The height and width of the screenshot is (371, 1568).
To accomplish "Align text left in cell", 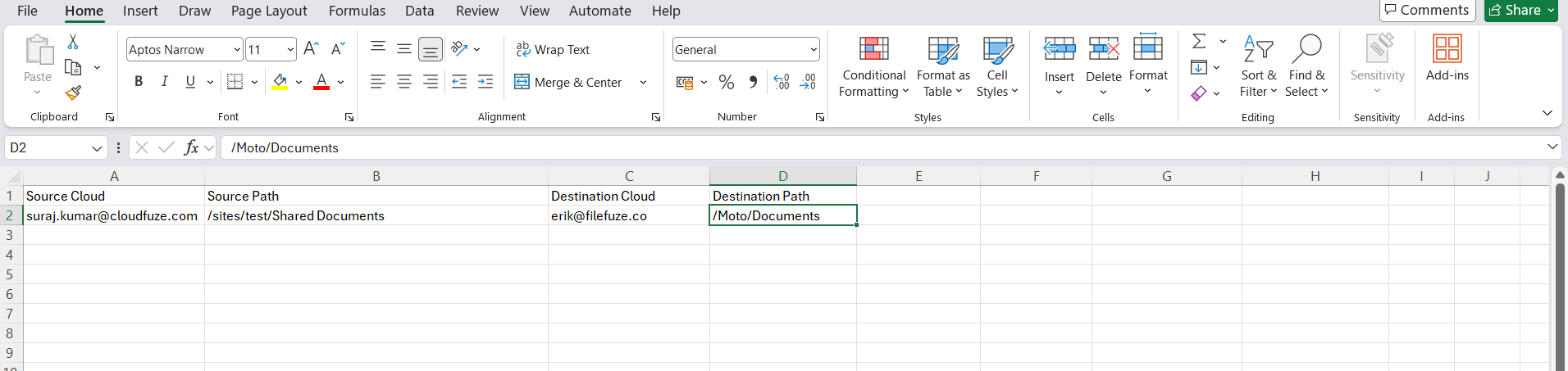I will pyautogui.click(x=377, y=82).
